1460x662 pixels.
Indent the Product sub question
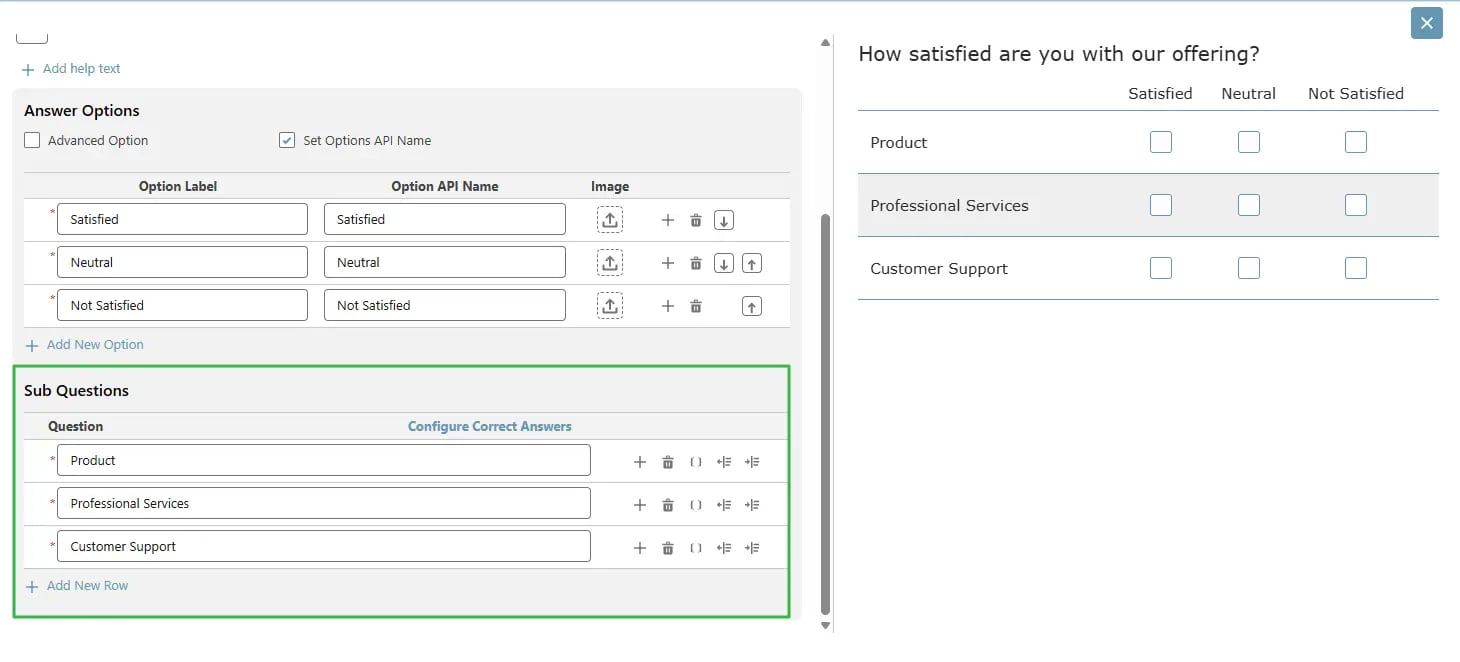(x=752, y=462)
